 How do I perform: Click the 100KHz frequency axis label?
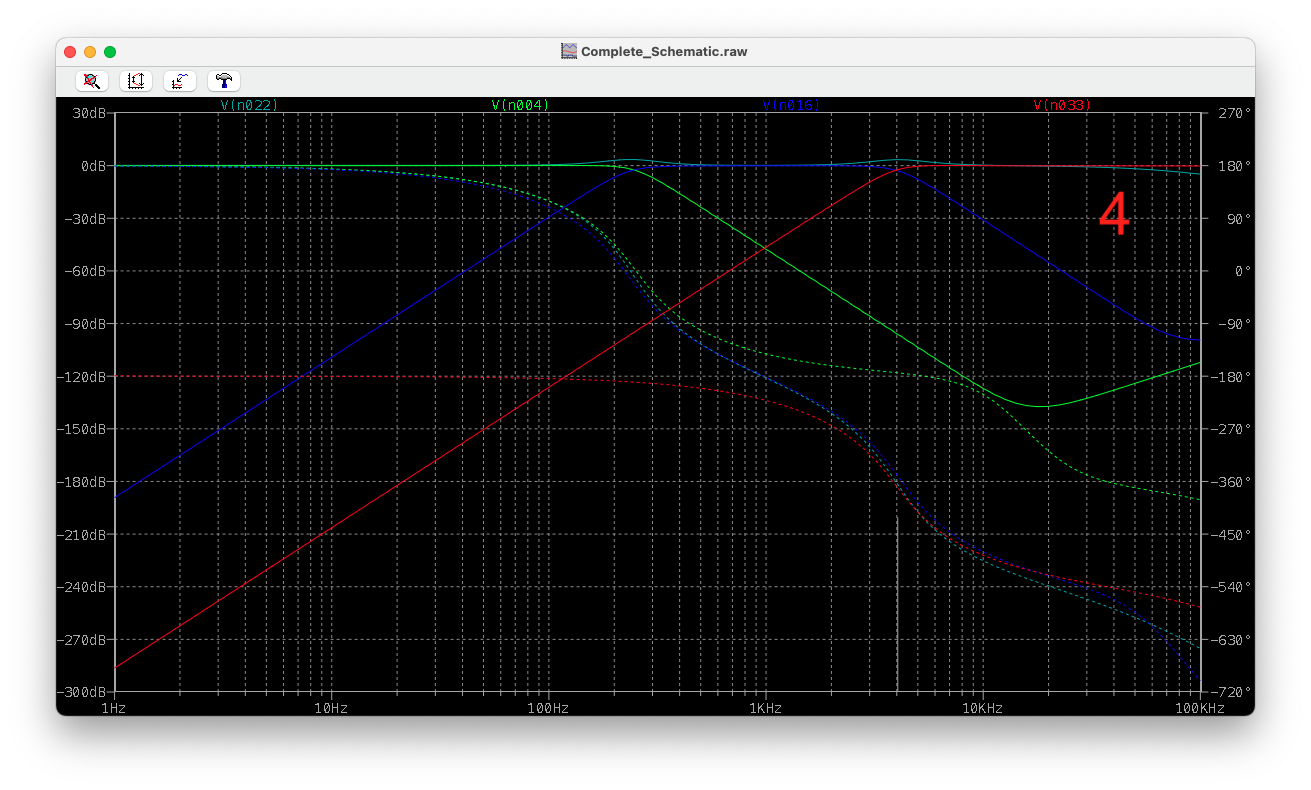(1200, 708)
